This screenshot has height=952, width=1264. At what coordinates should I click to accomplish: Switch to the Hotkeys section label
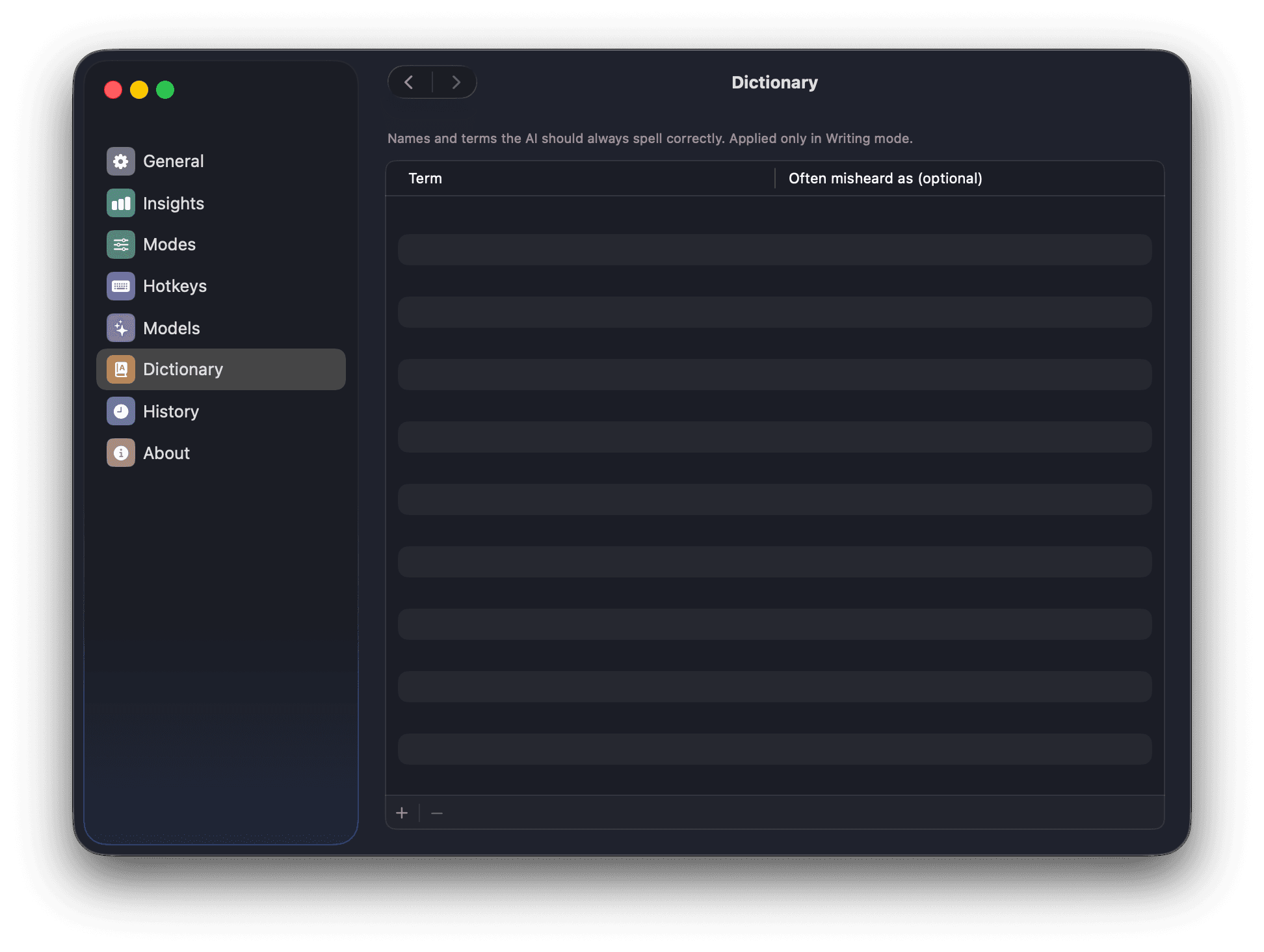(x=175, y=286)
